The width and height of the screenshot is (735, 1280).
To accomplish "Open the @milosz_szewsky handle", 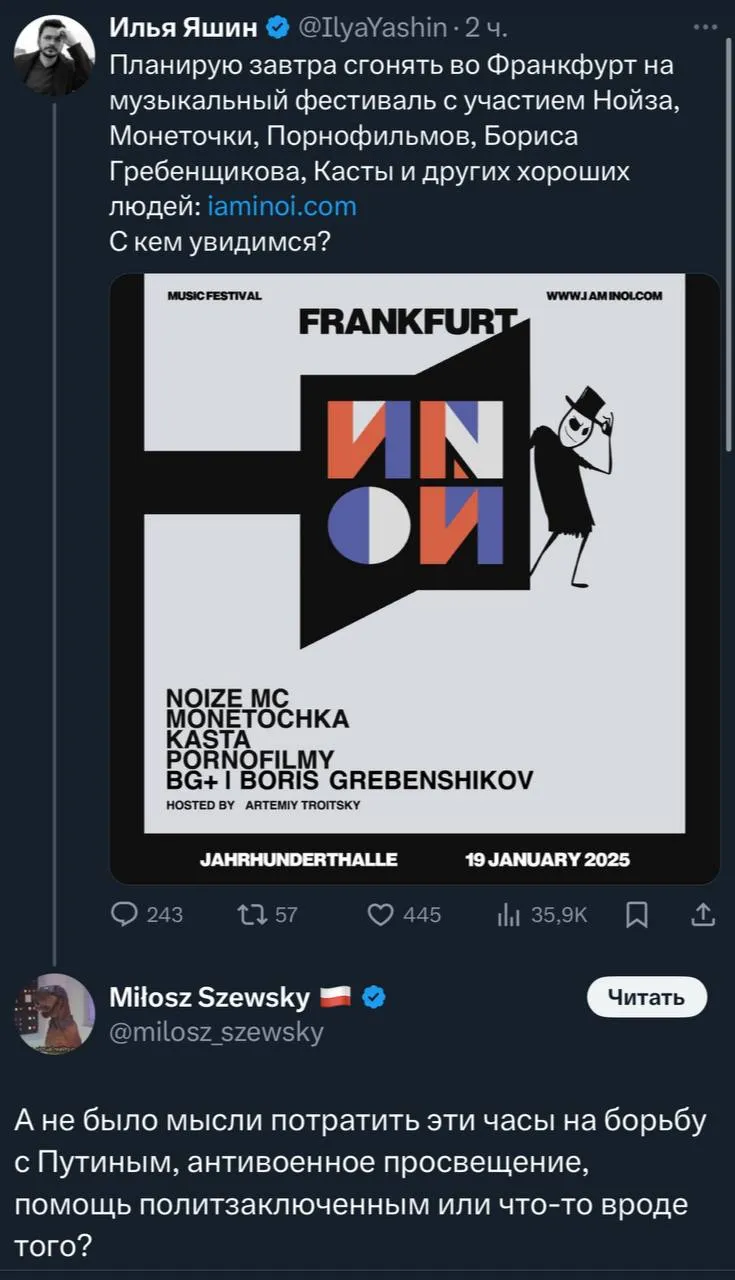I will point(216,1031).
